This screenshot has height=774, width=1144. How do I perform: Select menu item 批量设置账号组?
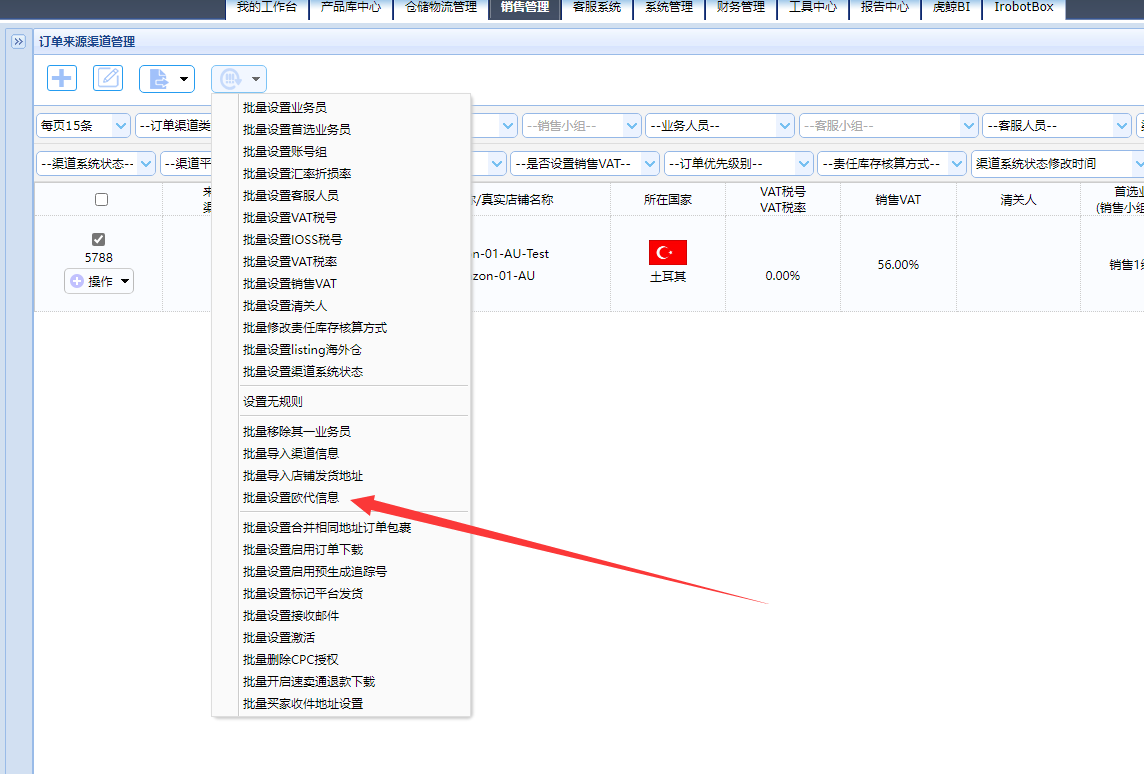285,151
